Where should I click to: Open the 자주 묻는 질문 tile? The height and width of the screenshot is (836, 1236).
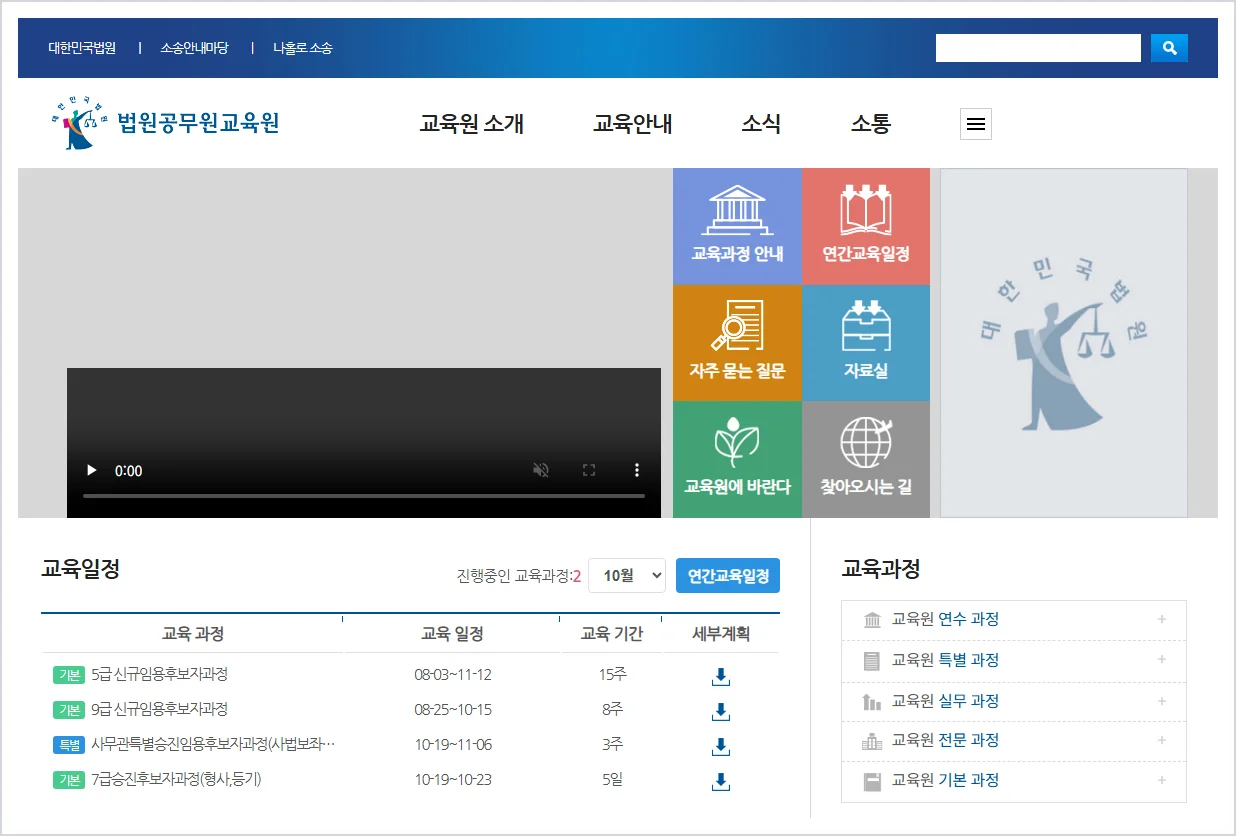pos(737,343)
